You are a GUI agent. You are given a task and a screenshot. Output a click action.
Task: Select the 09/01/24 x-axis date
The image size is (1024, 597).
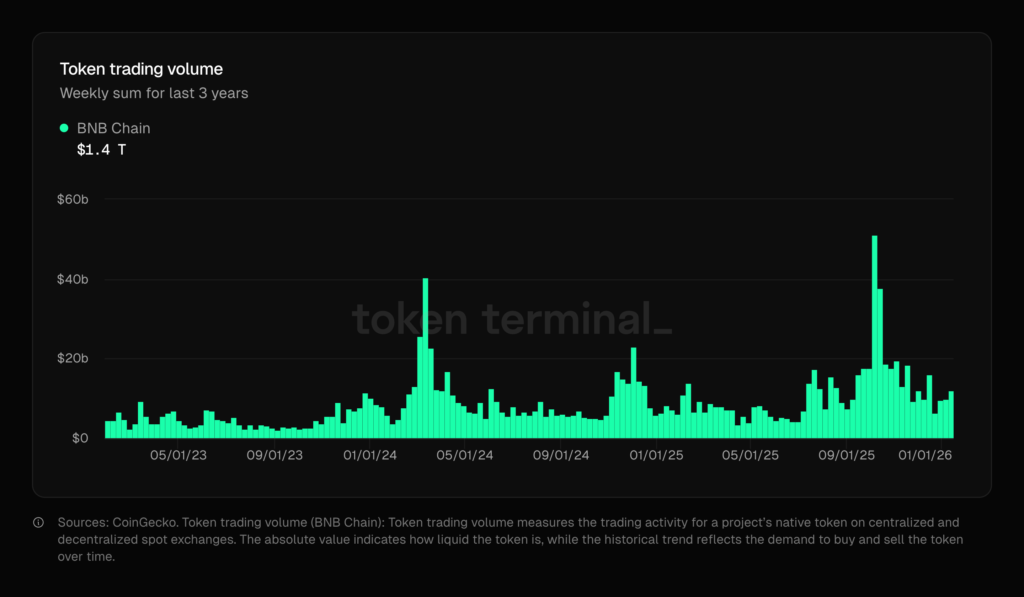(561, 456)
